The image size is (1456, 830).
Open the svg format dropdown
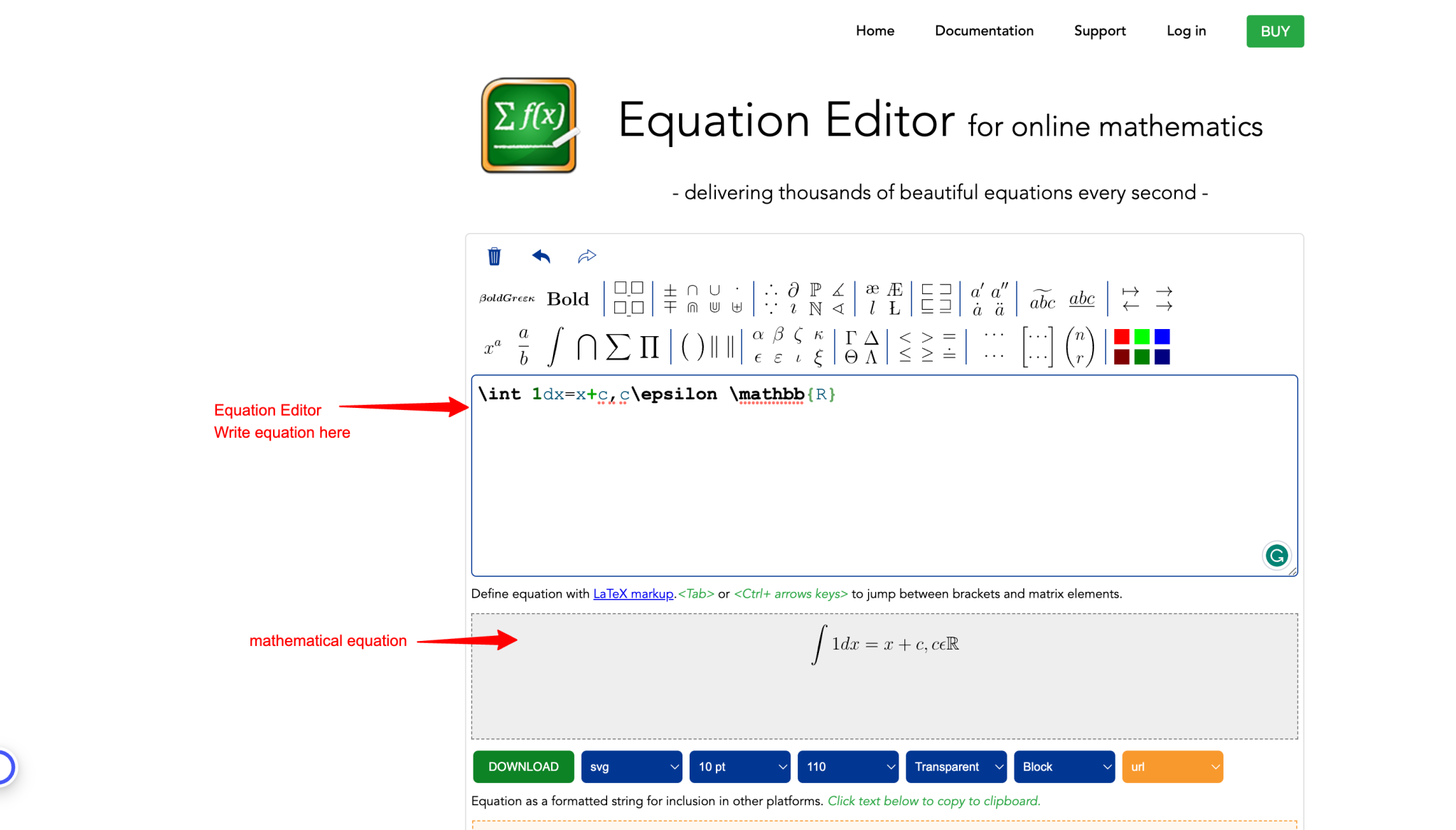631,767
